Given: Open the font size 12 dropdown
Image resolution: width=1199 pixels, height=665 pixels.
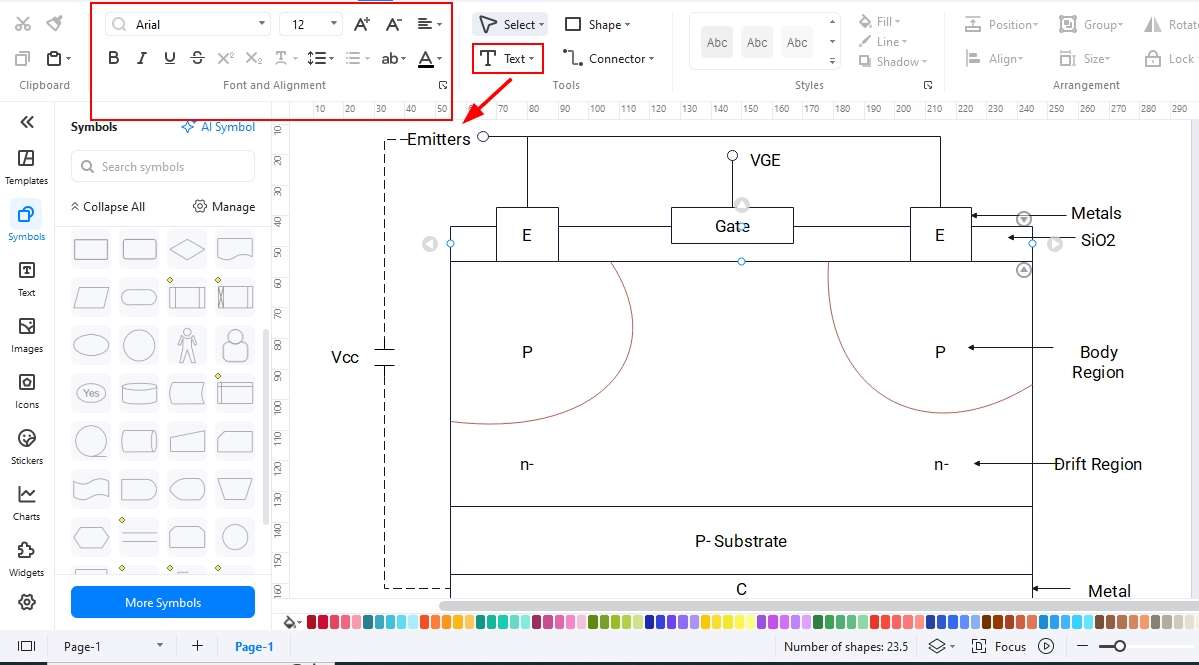Looking at the screenshot, I should 310,23.
